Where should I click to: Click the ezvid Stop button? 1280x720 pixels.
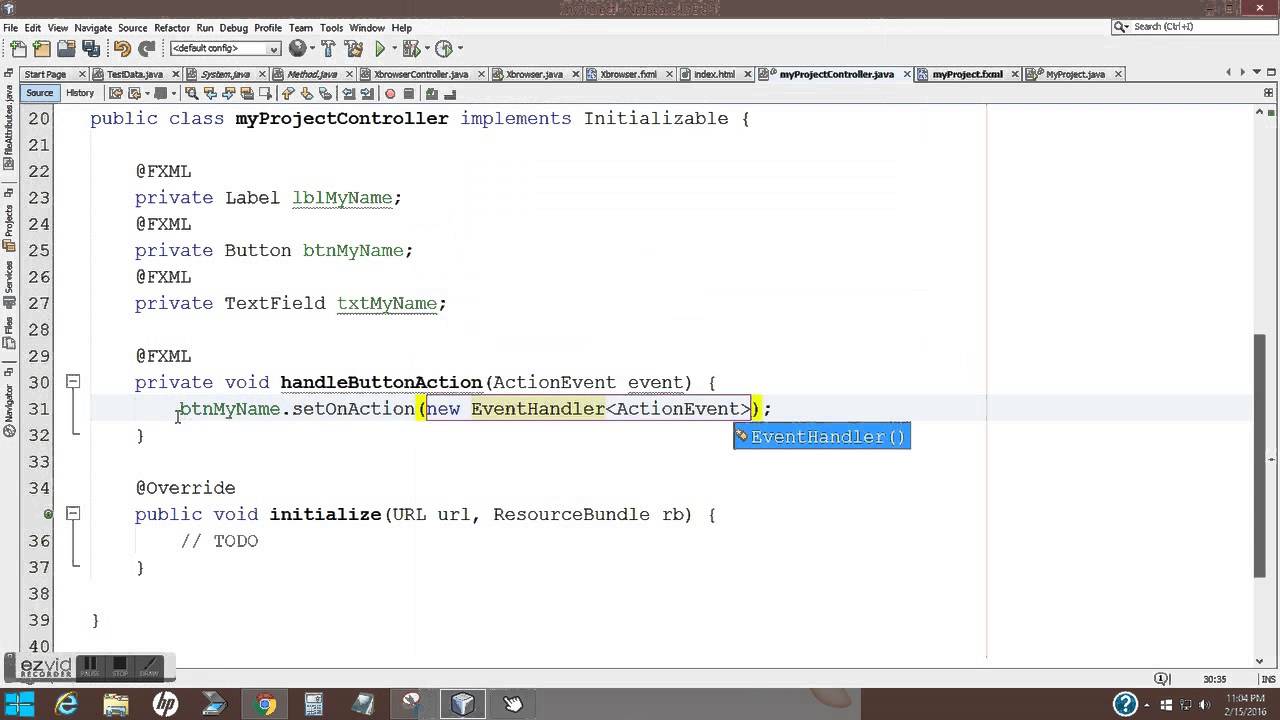pos(120,667)
